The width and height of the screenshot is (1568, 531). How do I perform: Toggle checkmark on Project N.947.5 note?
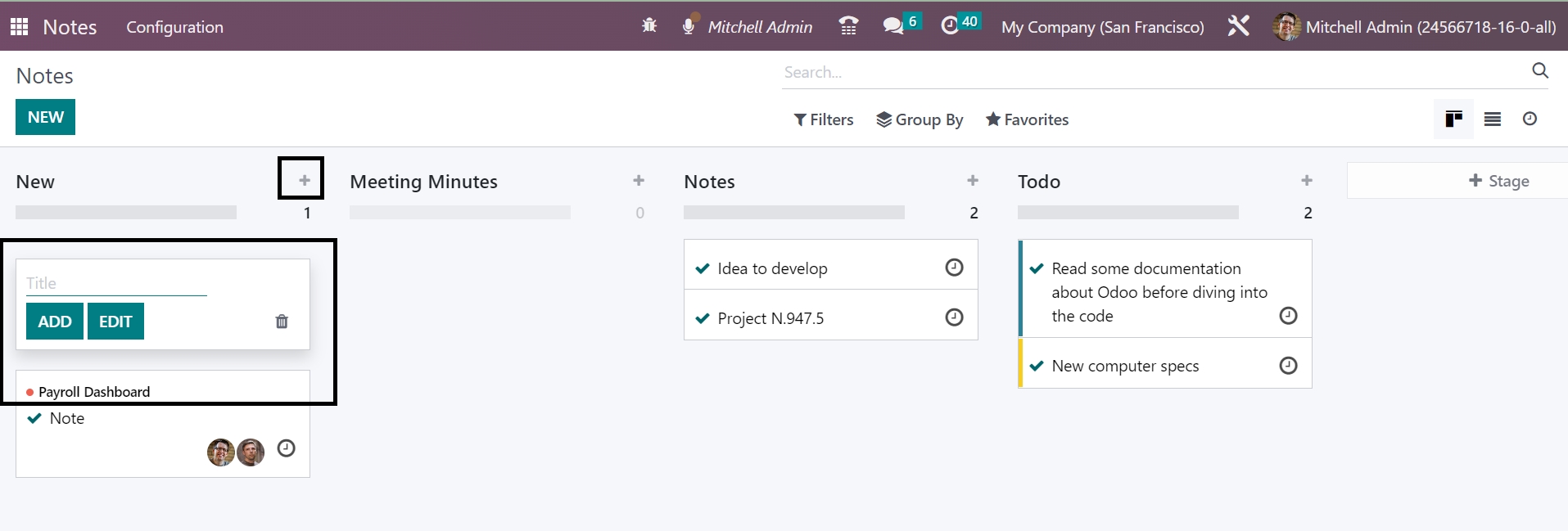703,318
